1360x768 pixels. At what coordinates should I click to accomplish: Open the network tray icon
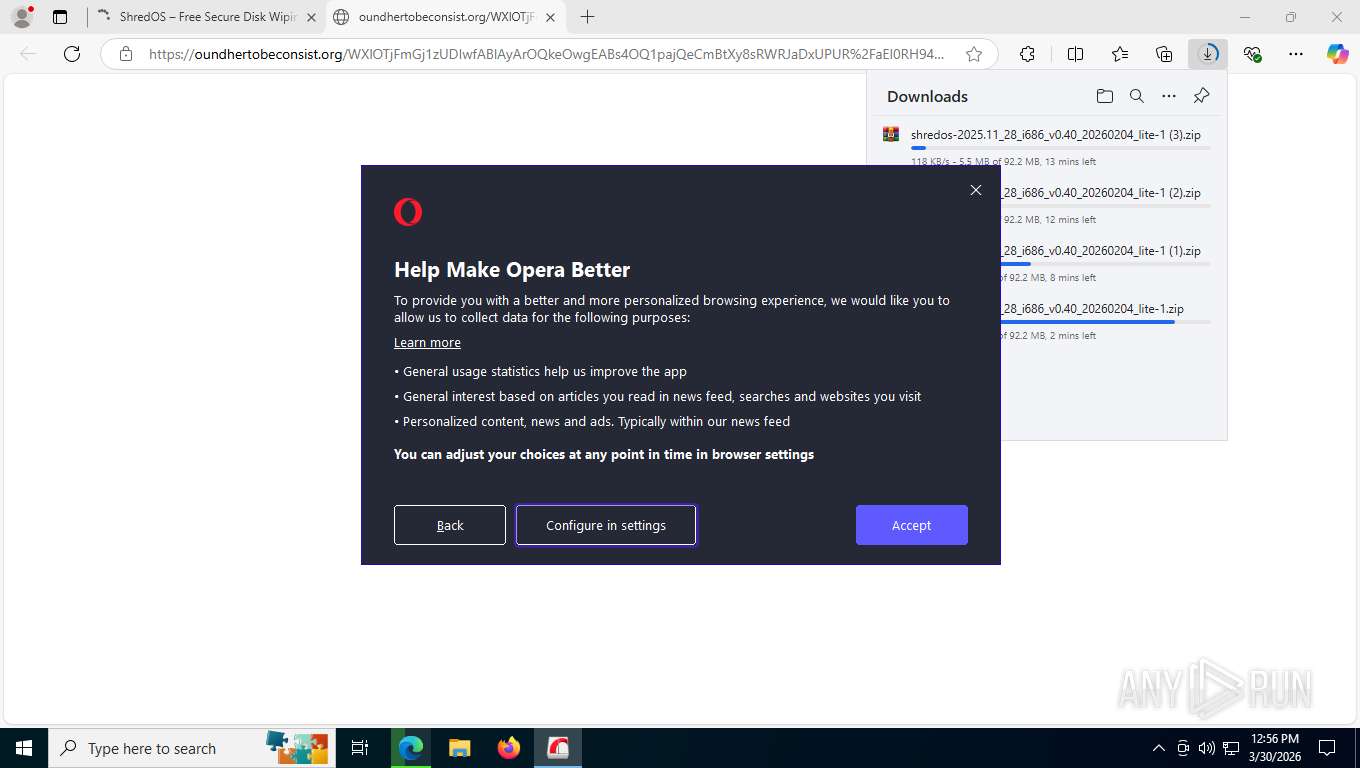pos(1232,748)
